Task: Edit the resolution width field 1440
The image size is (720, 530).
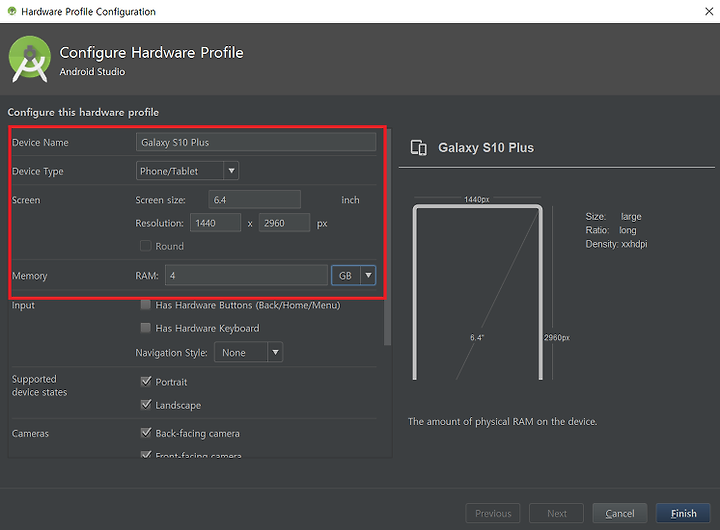Action: [x=215, y=223]
